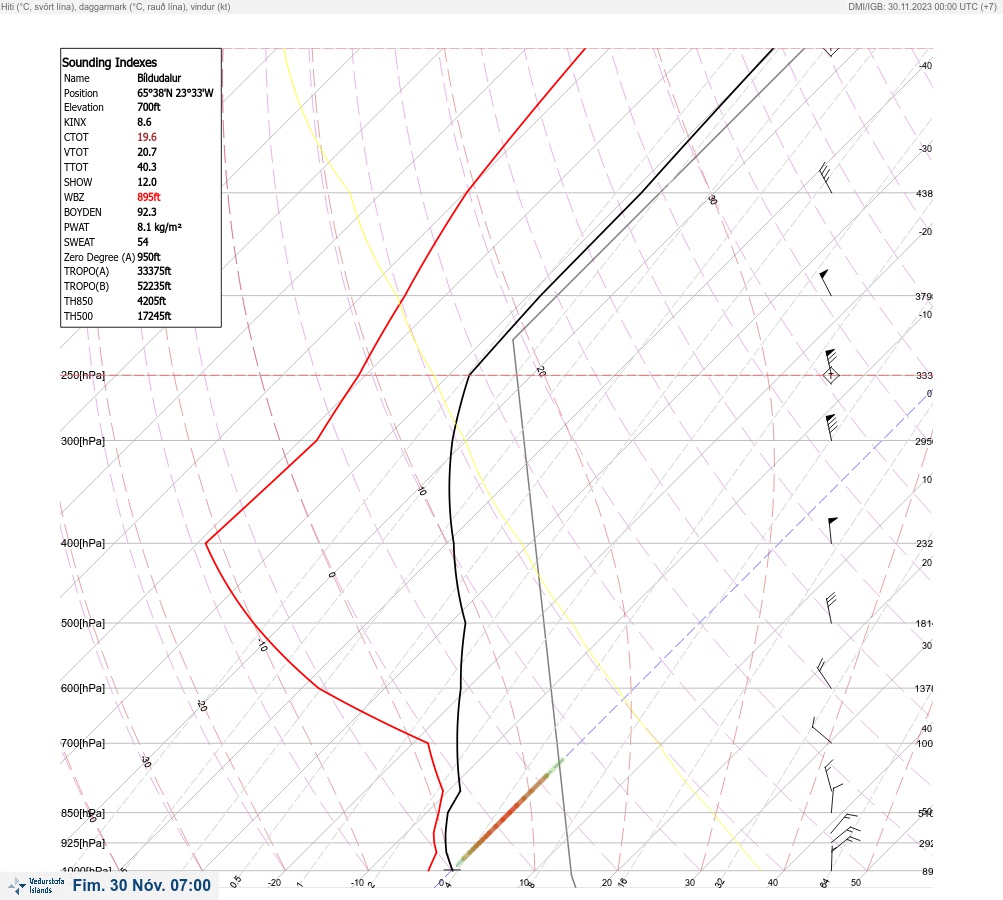Click the 500[hPa] pressure label
Screen dimensions: 1003x900
tap(83, 623)
